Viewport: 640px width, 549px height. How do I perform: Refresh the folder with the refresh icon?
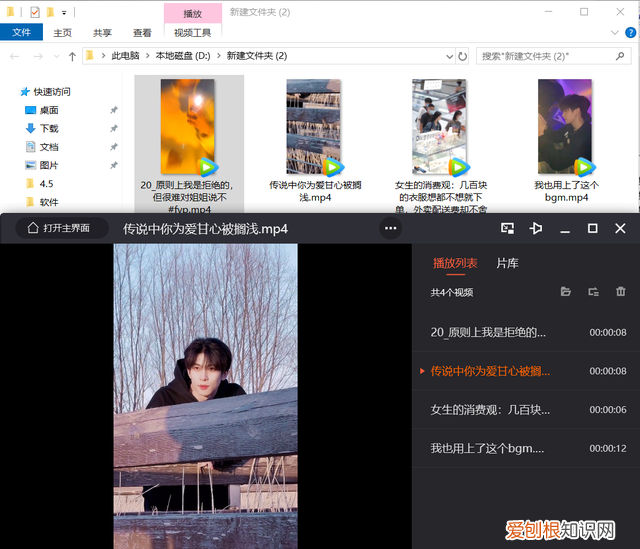[x=462, y=56]
